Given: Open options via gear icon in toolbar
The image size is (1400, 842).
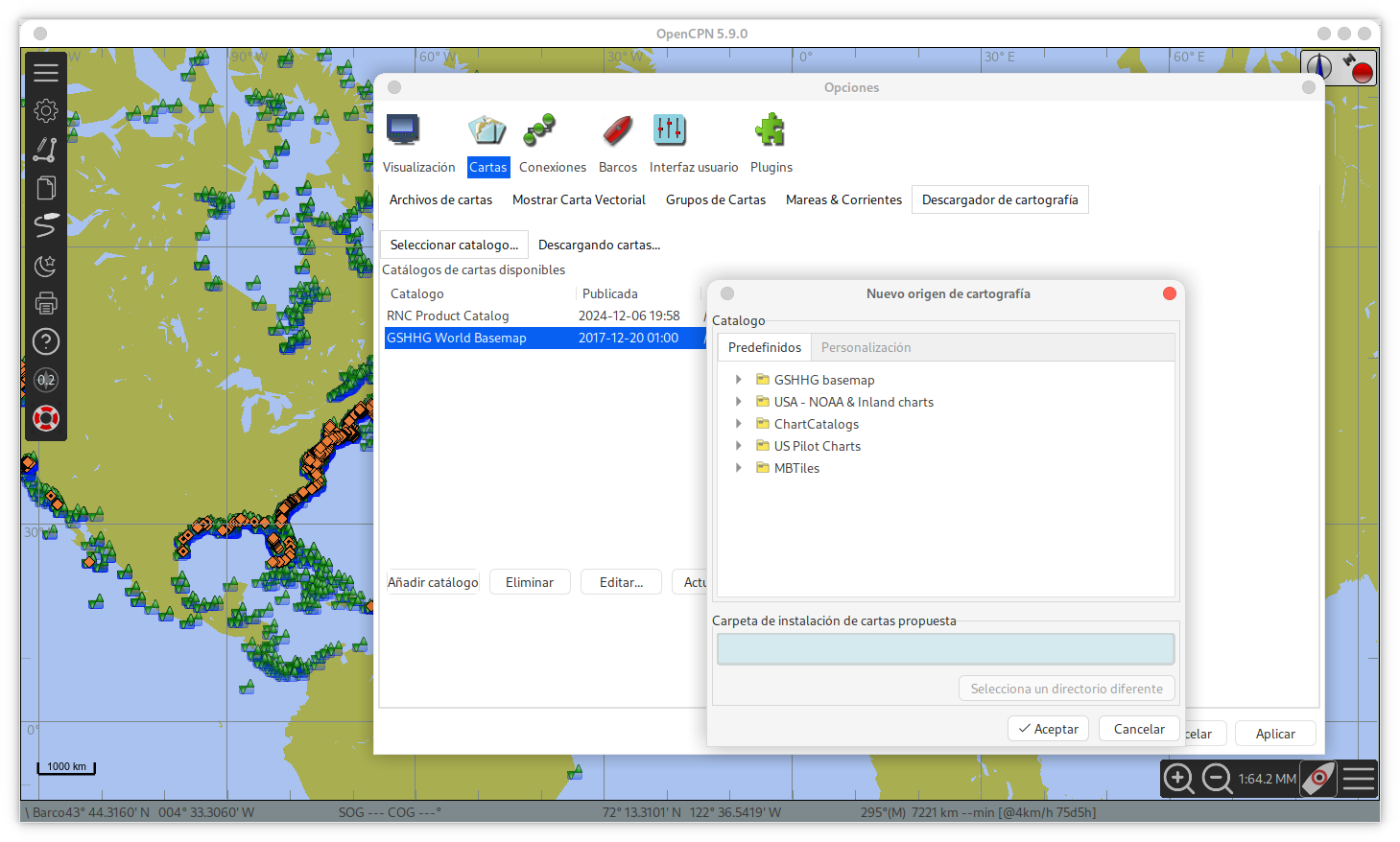Looking at the screenshot, I should point(46,111).
